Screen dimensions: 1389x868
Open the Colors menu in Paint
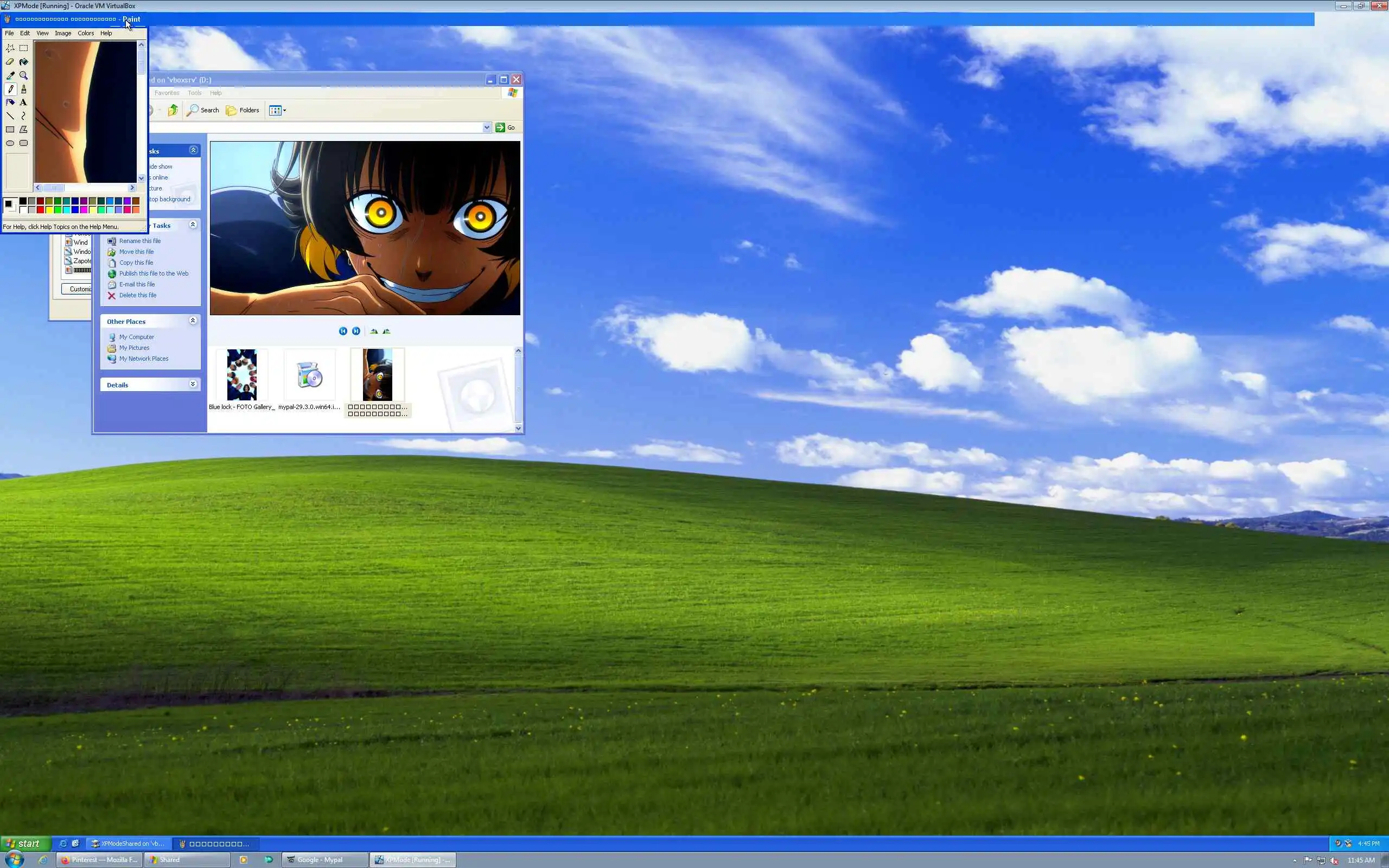point(86,33)
